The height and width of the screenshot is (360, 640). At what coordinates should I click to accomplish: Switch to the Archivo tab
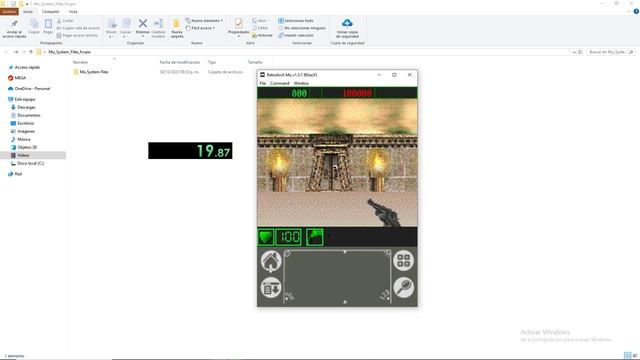(x=9, y=12)
